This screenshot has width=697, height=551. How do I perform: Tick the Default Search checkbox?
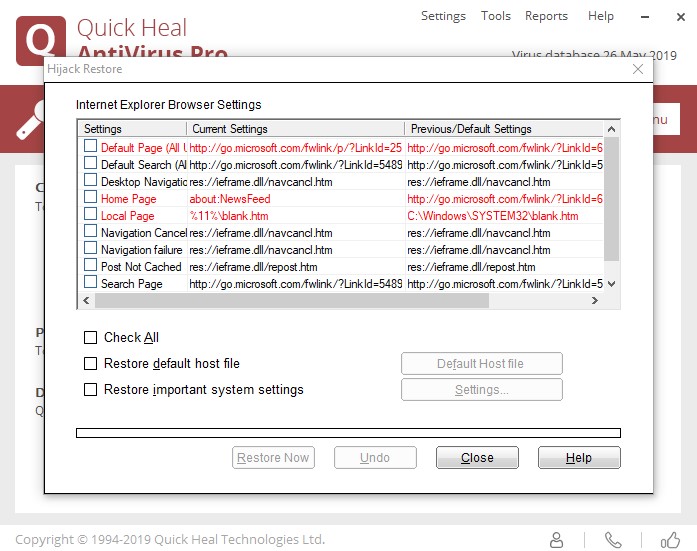click(x=90, y=163)
